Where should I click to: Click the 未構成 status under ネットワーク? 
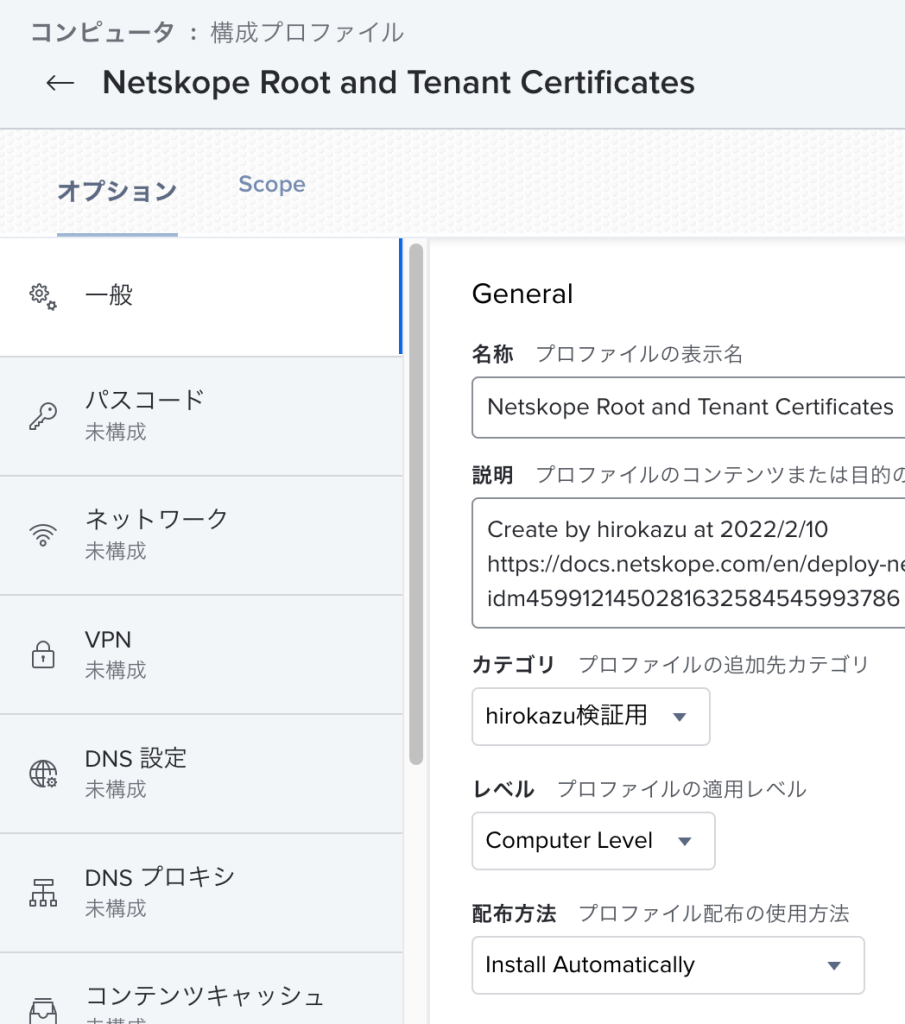click(x=116, y=551)
